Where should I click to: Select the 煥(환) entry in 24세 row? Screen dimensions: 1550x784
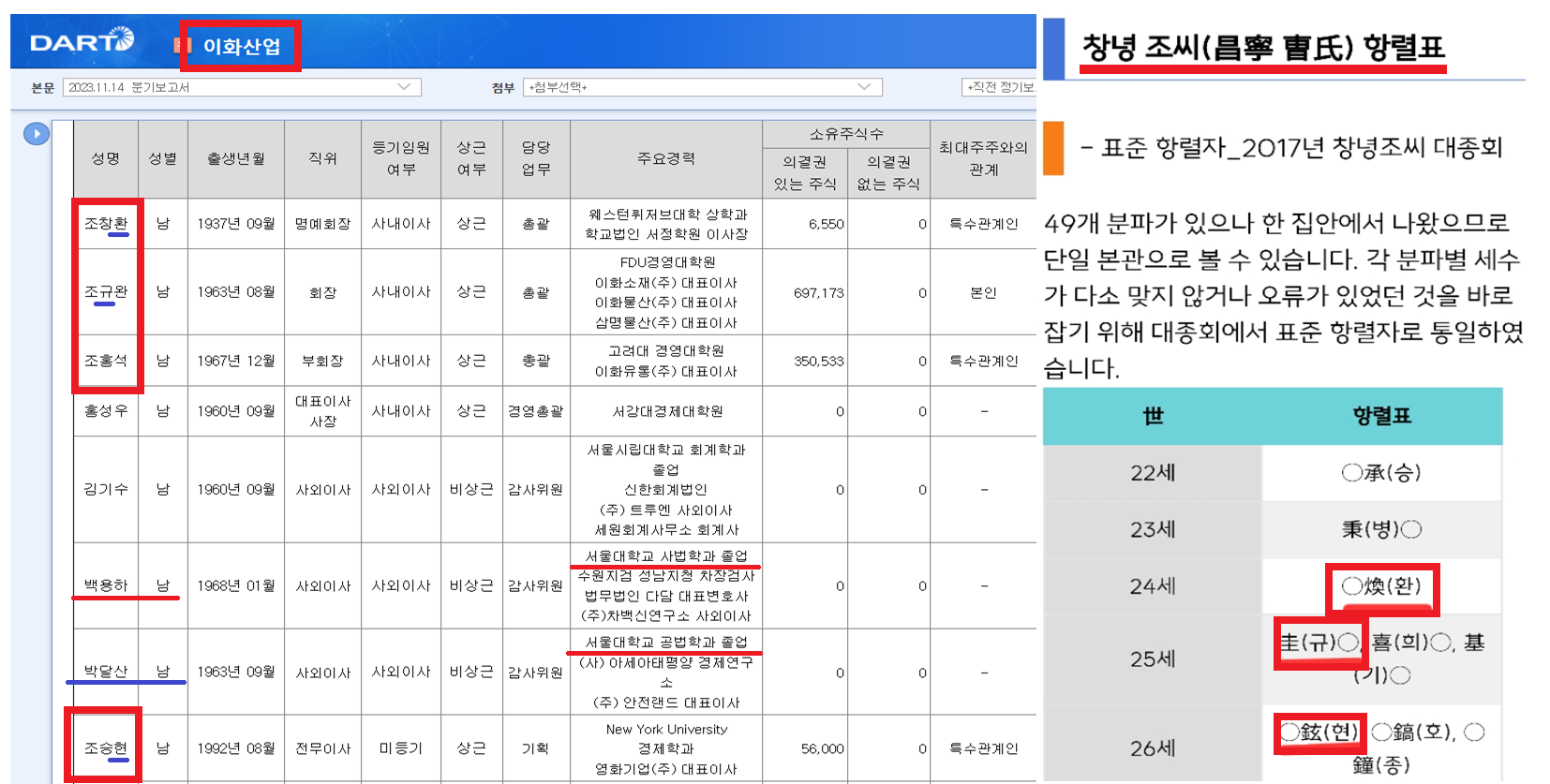tap(1381, 586)
